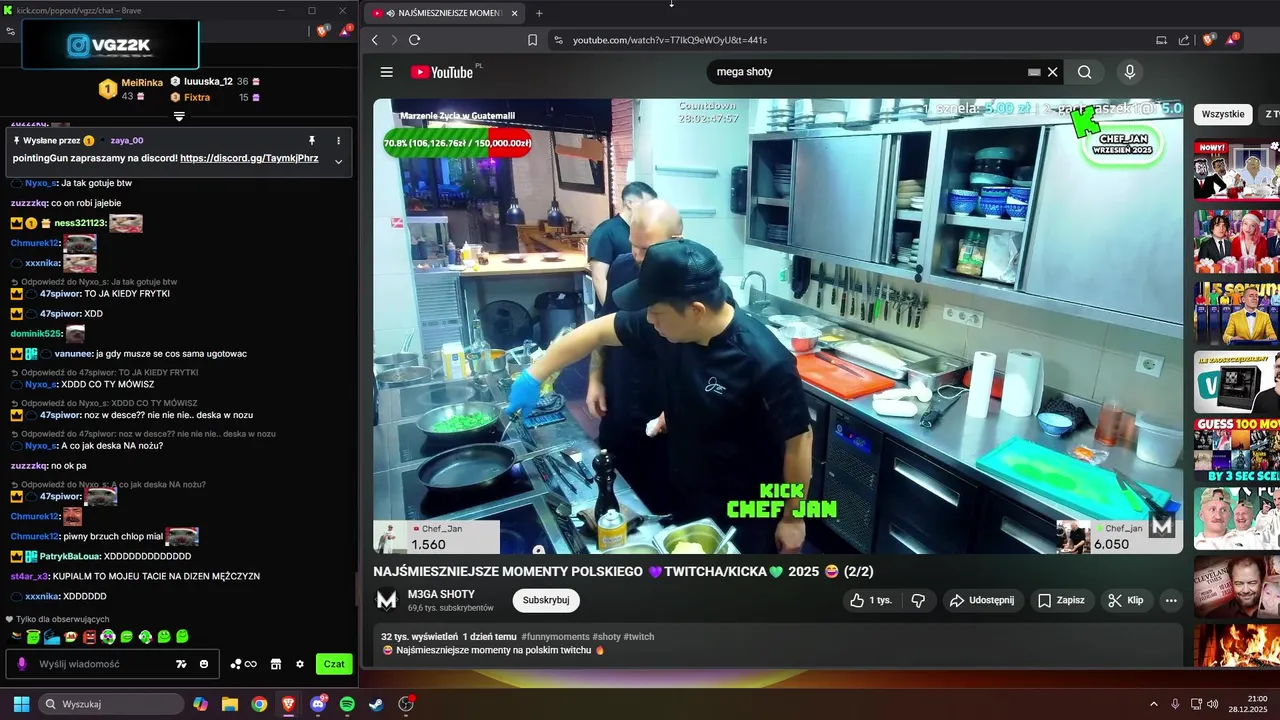
Task: Open the voice microphone in chat input
Action: (x=22, y=664)
